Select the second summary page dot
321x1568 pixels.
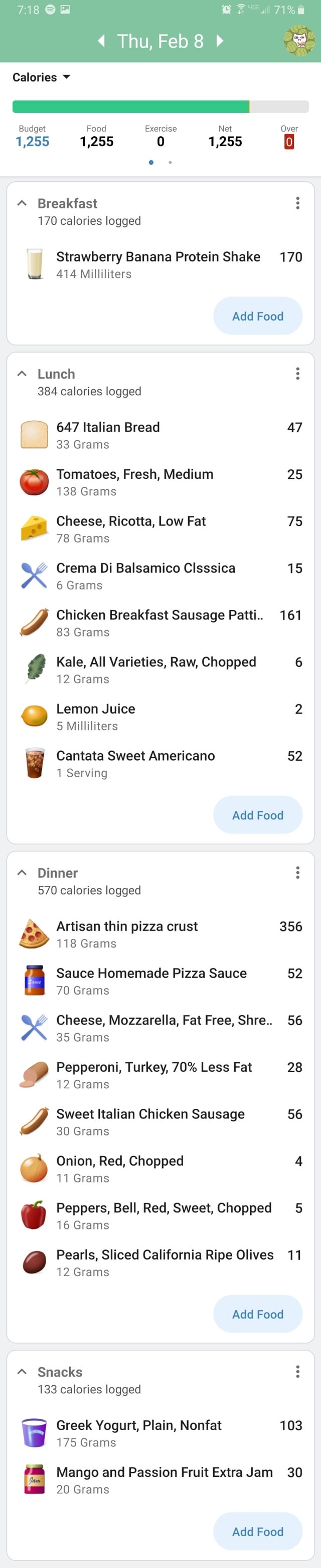pyautogui.click(x=170, y=163)
